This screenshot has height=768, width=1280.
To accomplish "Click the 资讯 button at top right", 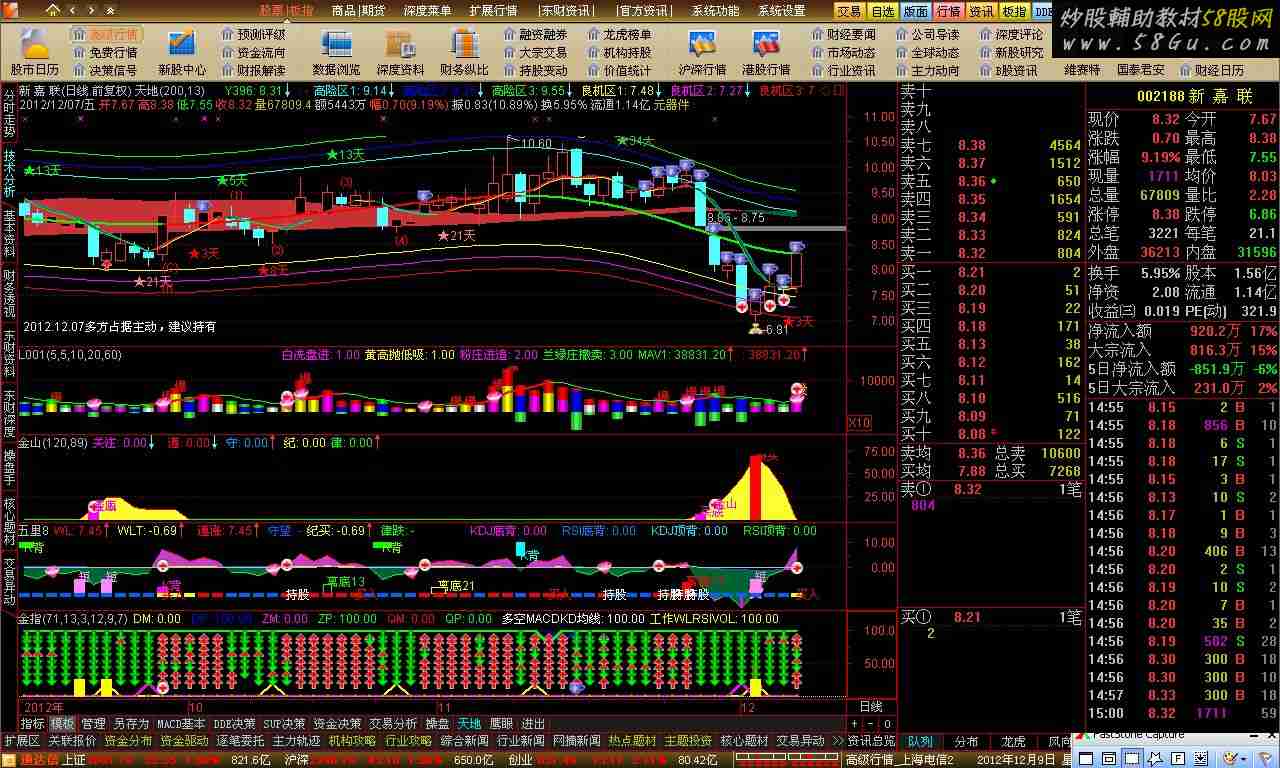I will (x=982, y=11).
